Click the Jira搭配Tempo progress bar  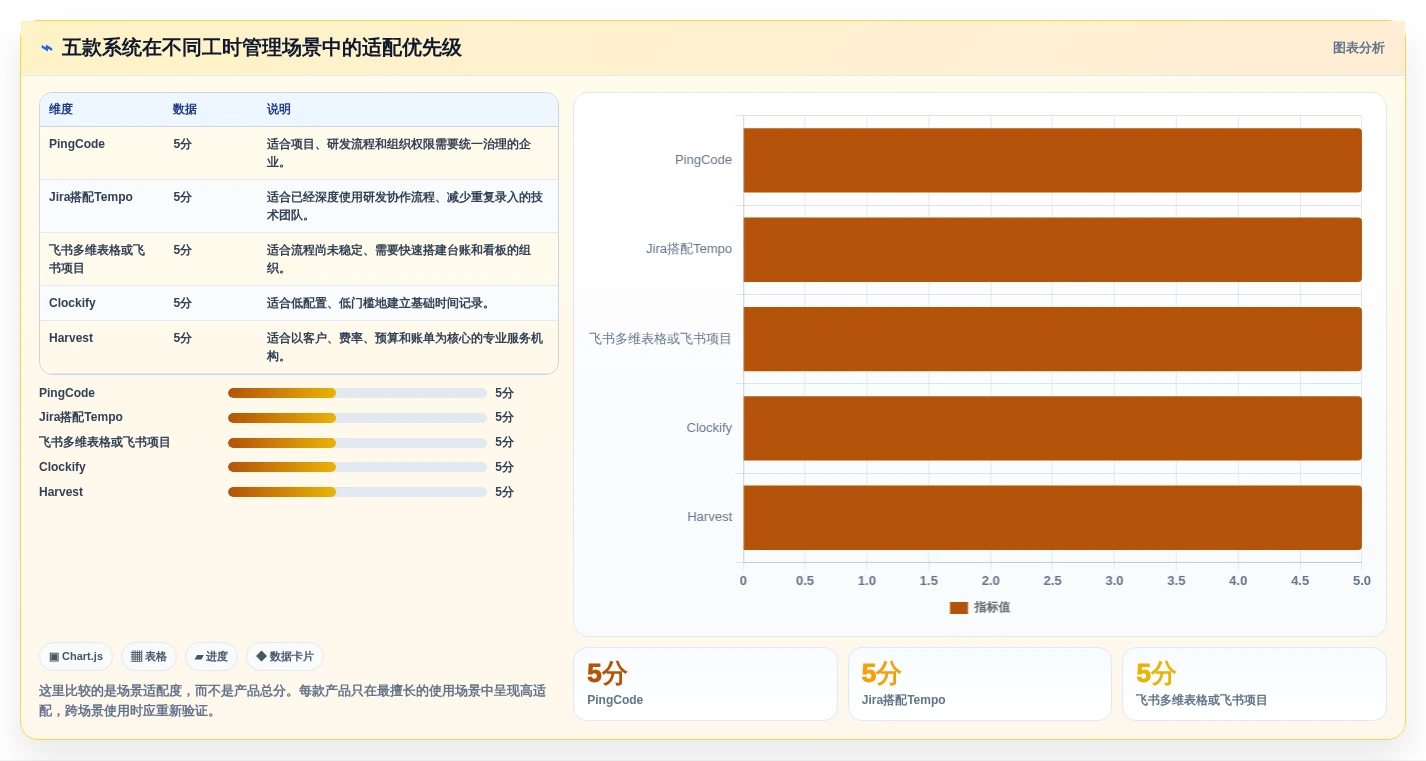click(x=357, y=418)
